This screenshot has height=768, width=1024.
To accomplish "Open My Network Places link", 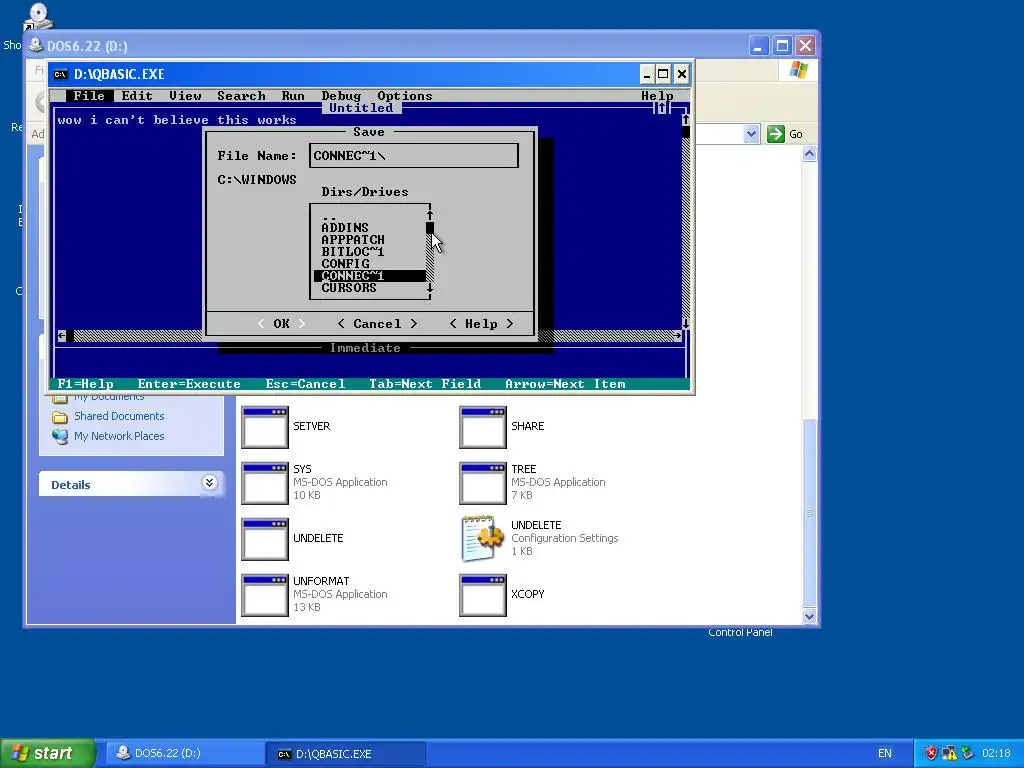I will (x=119, y=436).
